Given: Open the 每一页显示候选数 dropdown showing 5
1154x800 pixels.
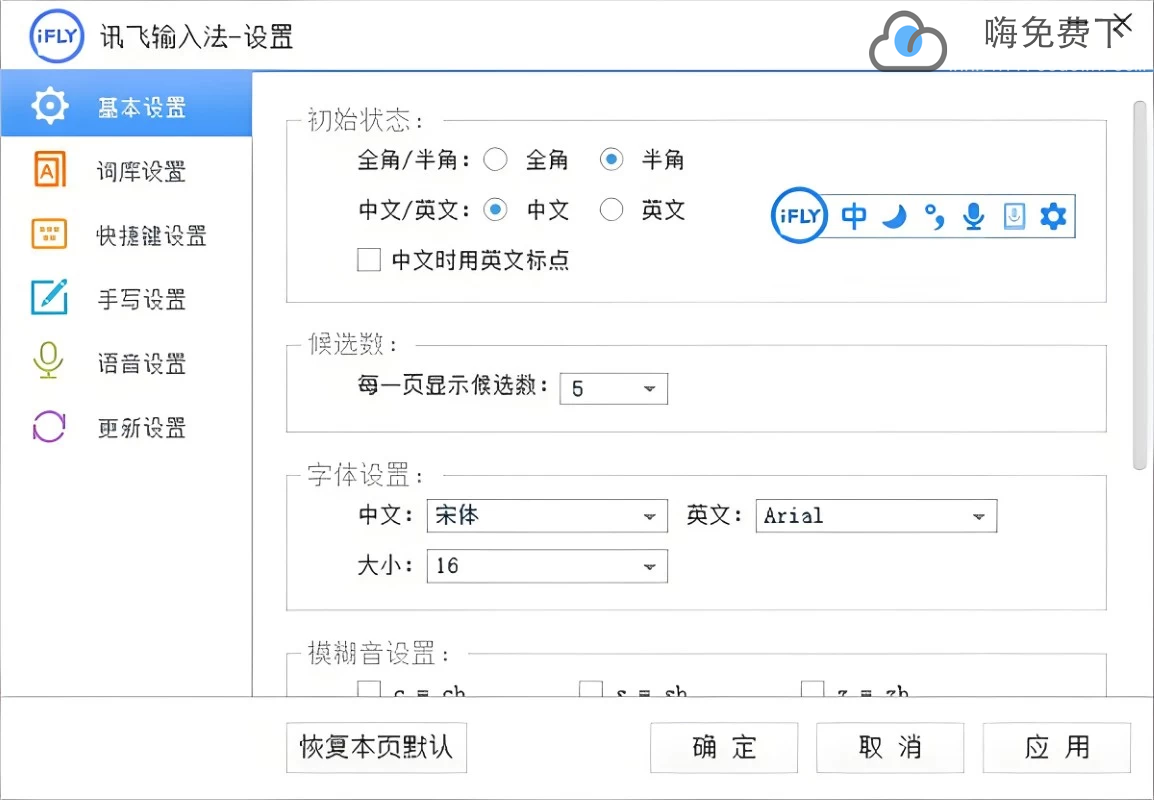Looking at the screenshot, I should click(x=614, y=389).
